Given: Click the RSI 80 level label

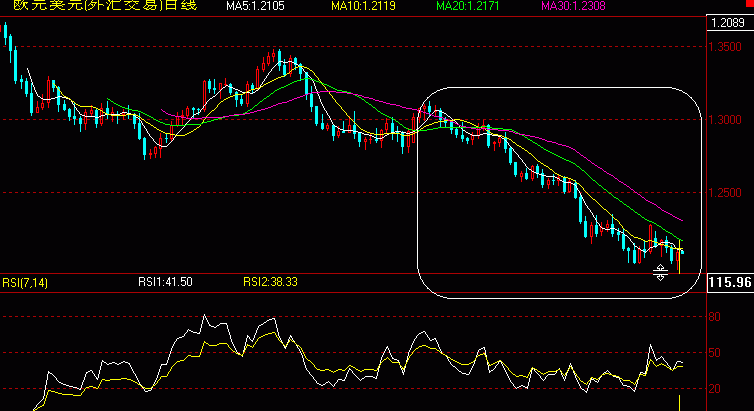Looking at the screenshot, I should (x=715, y=317).
